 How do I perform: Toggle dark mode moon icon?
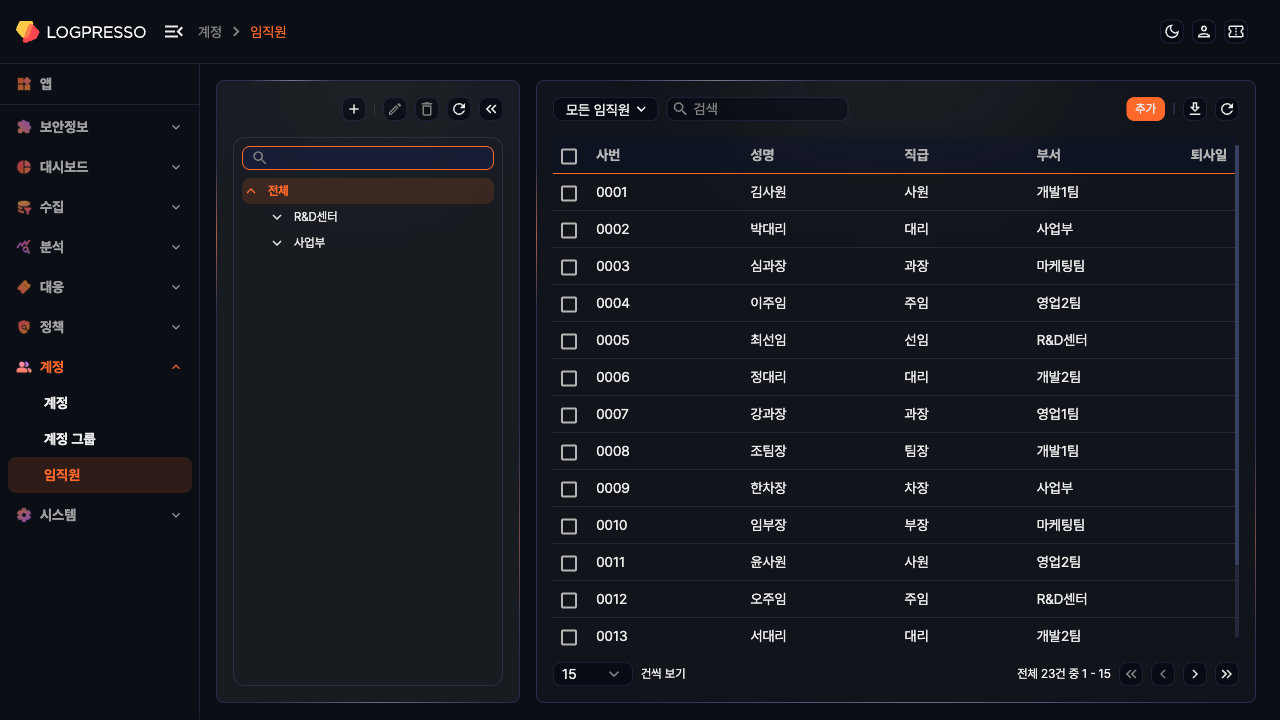(1172, 32)
